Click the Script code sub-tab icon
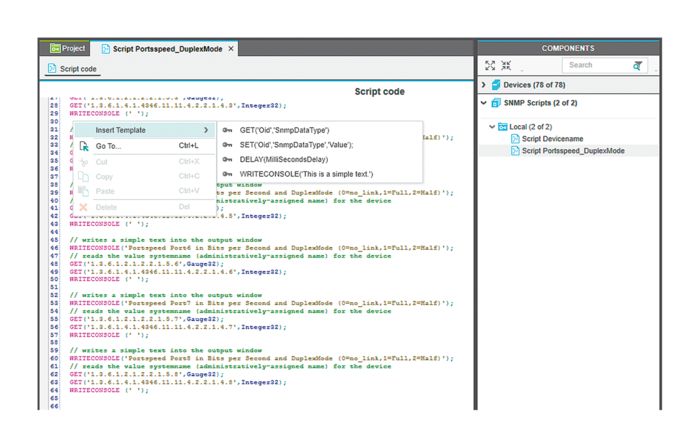The image size is (700, 448). (52, 68)
